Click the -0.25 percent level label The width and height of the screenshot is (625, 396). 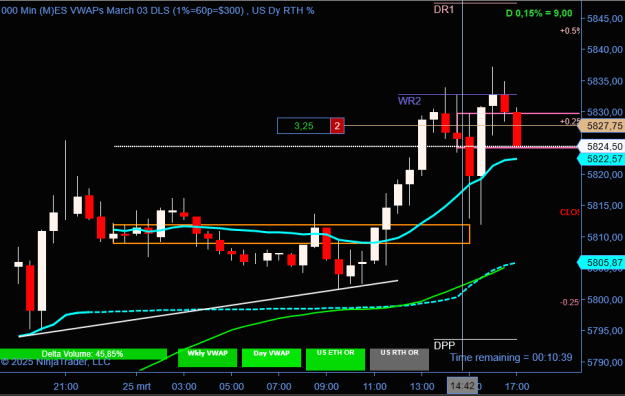click(570, 302)
